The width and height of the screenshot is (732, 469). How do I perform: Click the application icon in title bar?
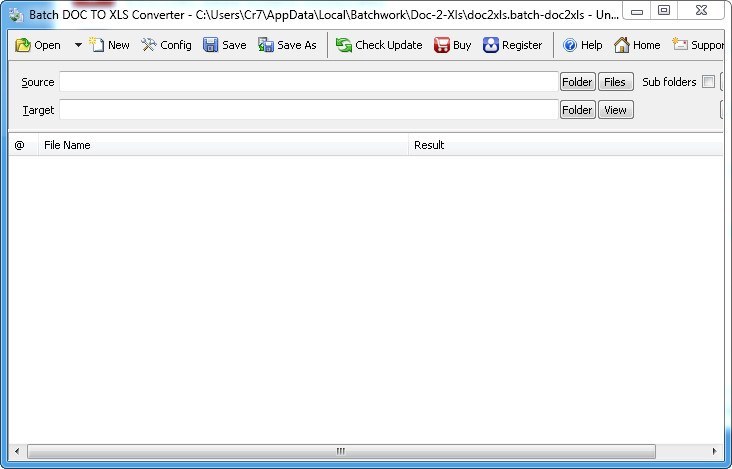click(x=16, y=14)
